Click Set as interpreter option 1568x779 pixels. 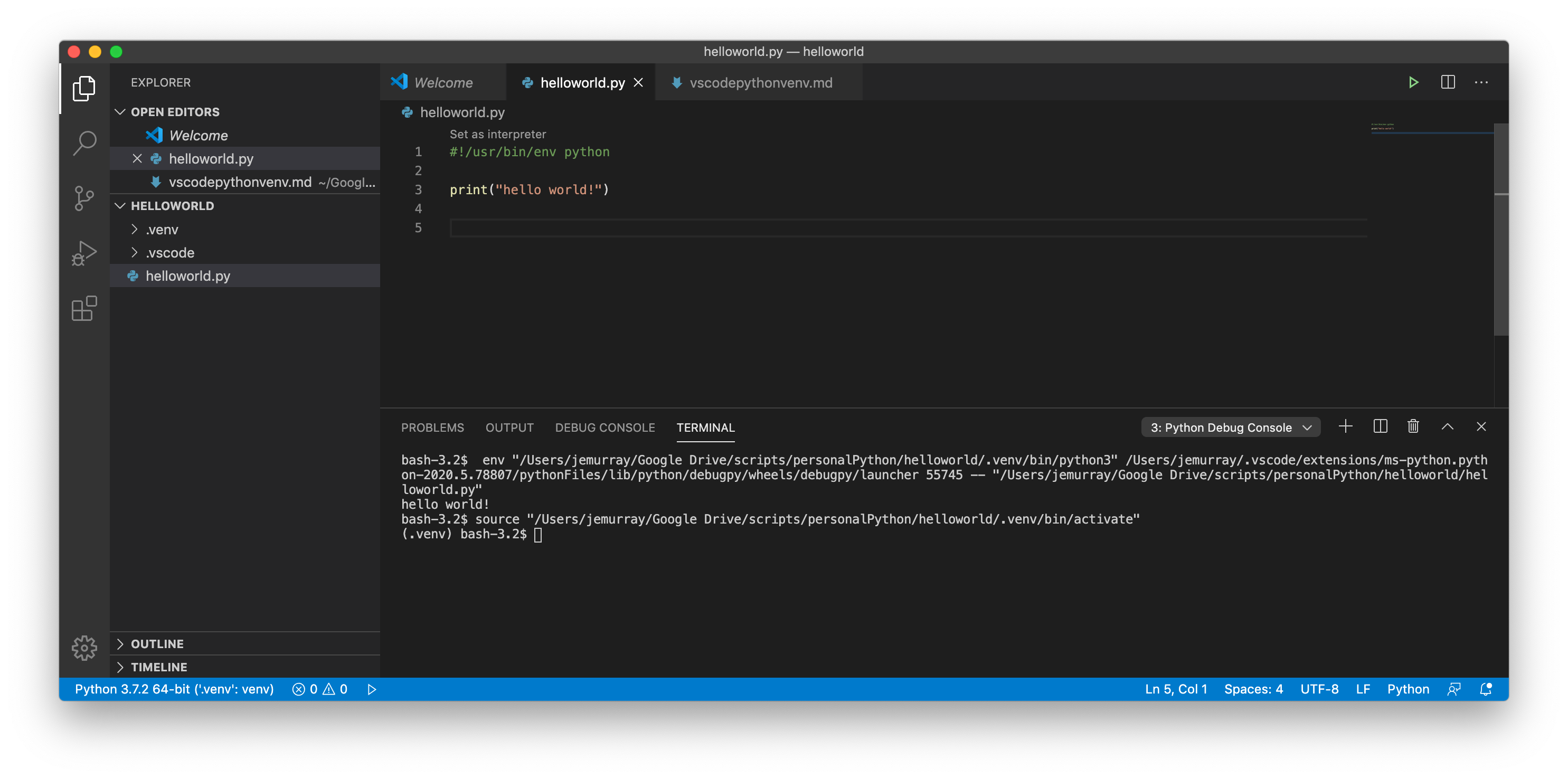498,133
